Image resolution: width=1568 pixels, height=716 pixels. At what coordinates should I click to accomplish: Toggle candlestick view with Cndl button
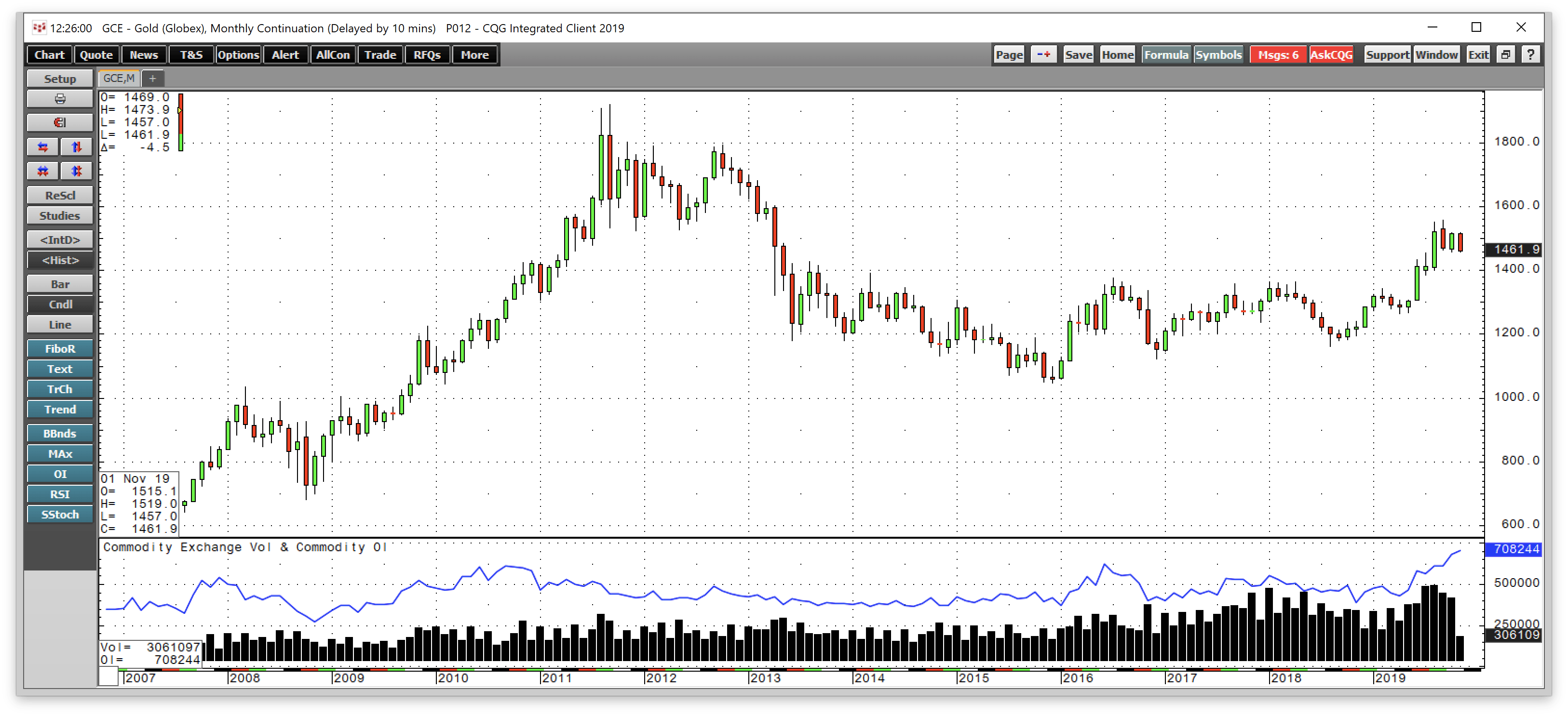pos(60,304)
